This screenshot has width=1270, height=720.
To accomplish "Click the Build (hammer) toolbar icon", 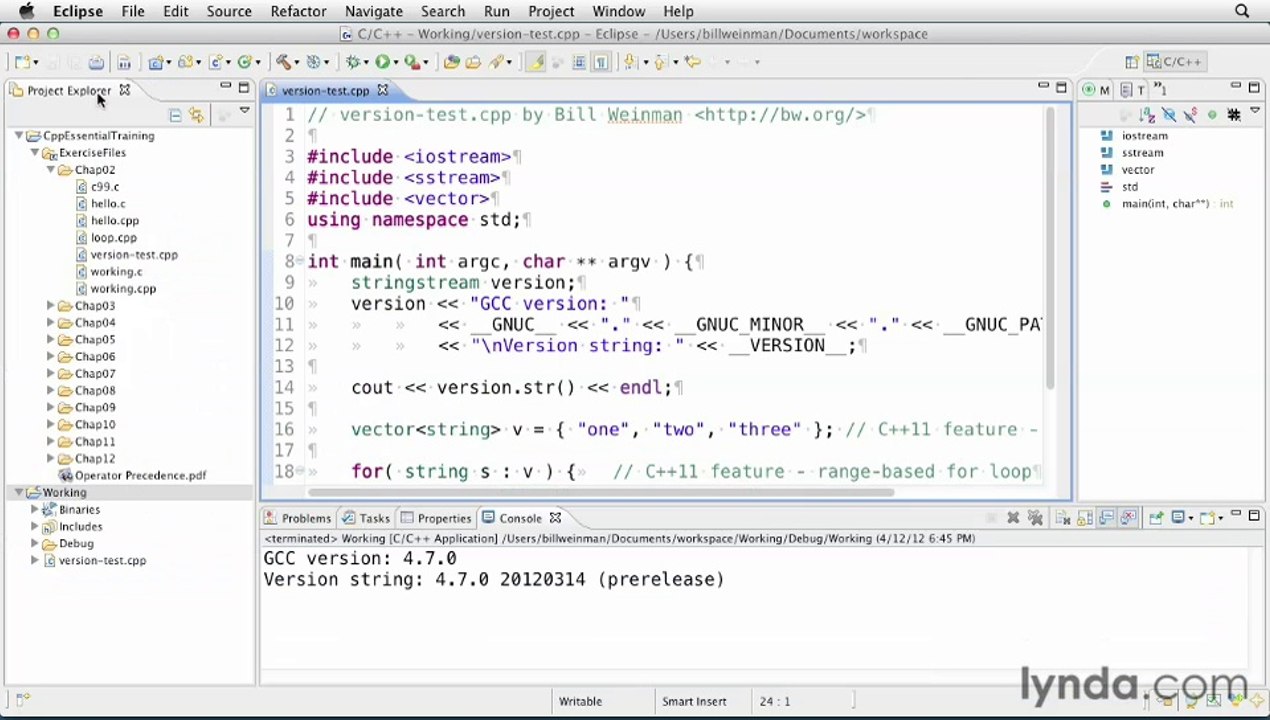I will click(x=283, y=62).
